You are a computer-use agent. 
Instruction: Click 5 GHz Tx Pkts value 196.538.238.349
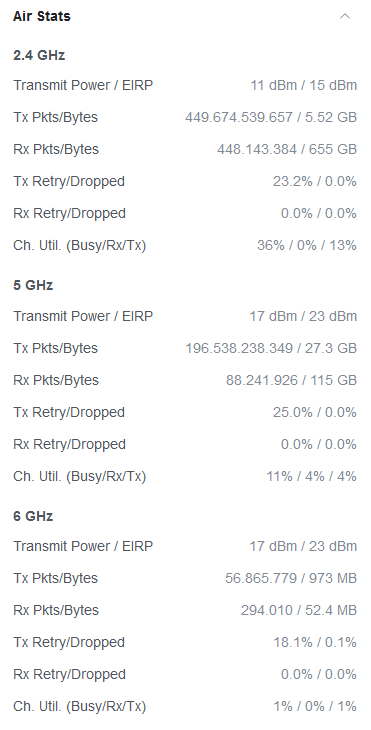pos(239,348)
